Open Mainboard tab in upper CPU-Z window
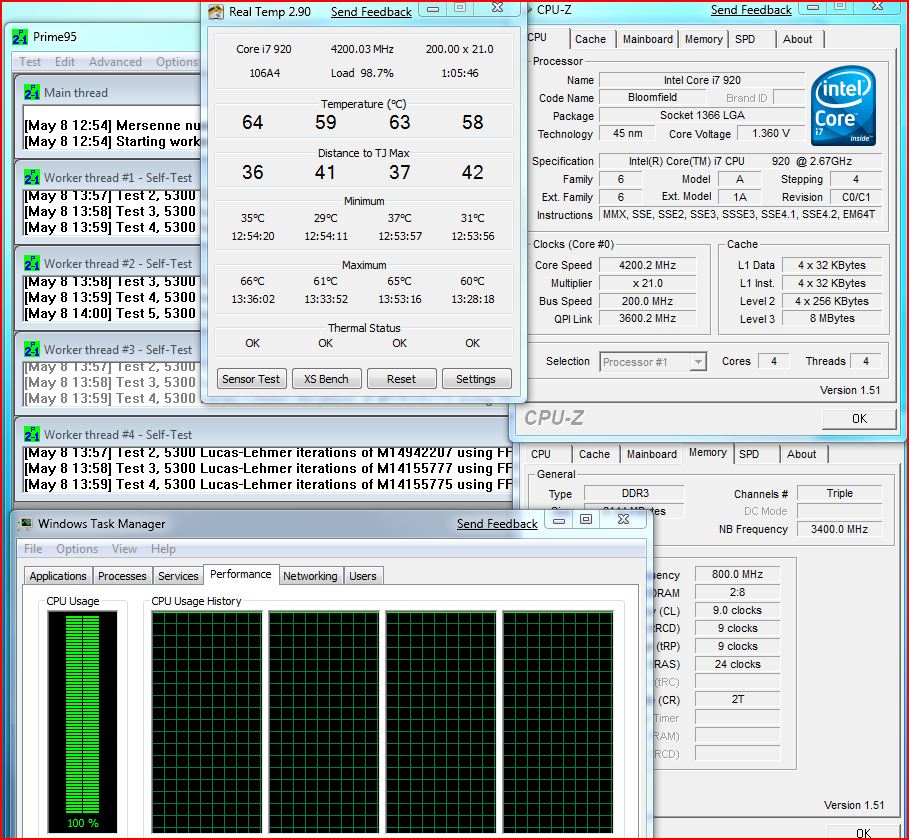Viewport: 909px width, 840px height. [x=648, y=39]
